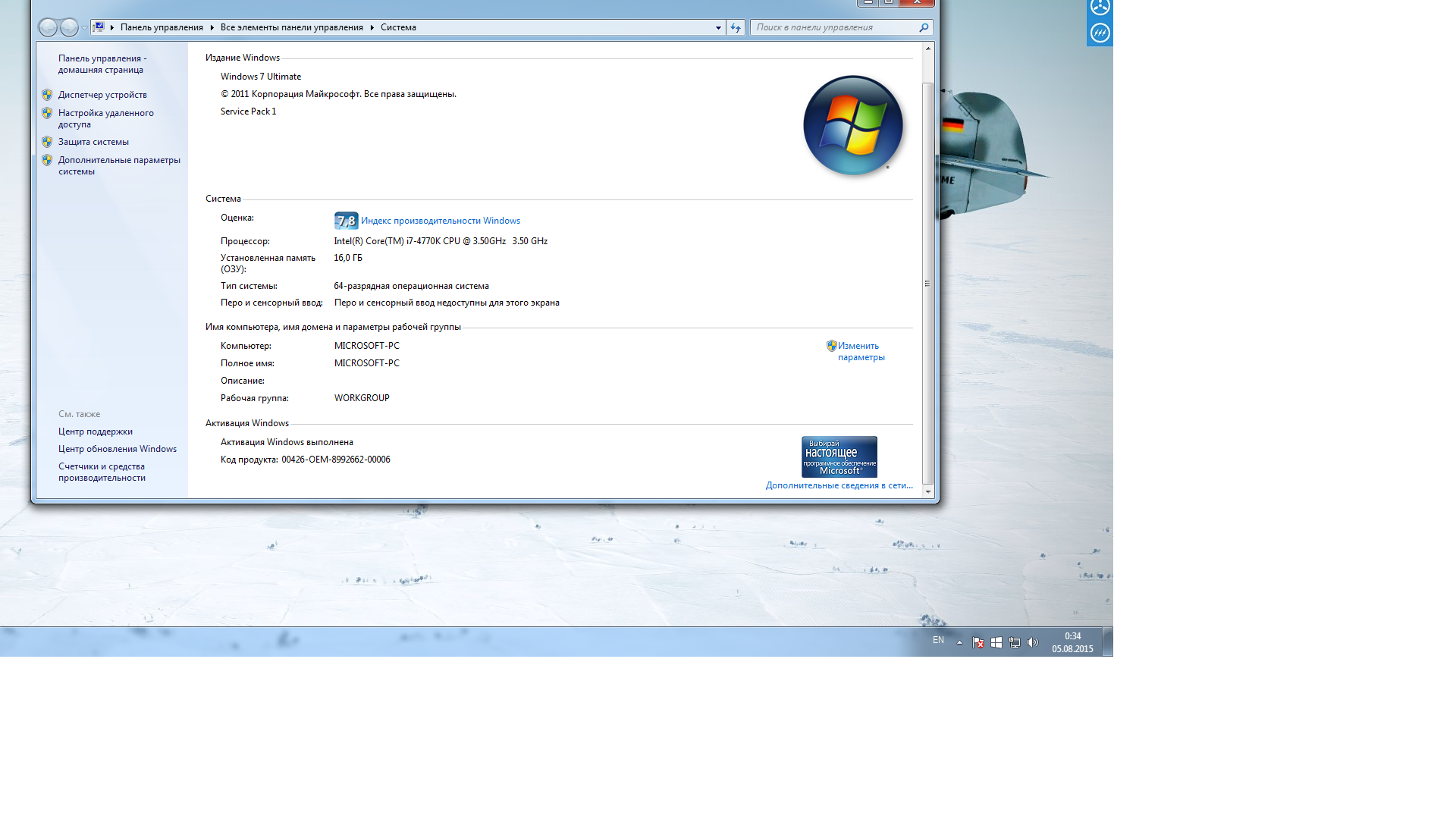The width and height of the screenshot is (1456, 819).
Task: Click shield icon next to Настройка удаленного доступа
Action: pyautogui.click(x=47, y=113)
